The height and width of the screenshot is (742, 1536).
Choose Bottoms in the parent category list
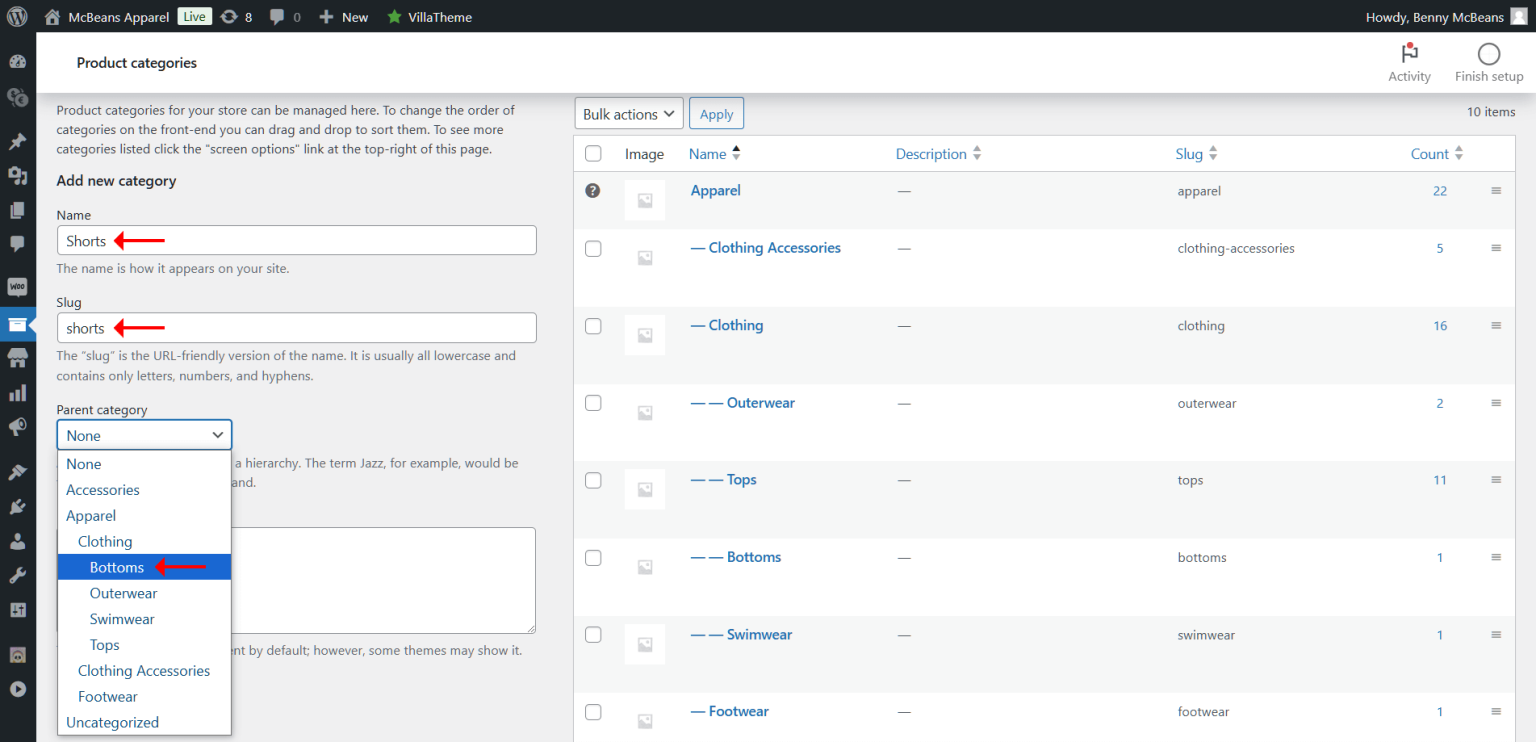click(x=144, y=567)
